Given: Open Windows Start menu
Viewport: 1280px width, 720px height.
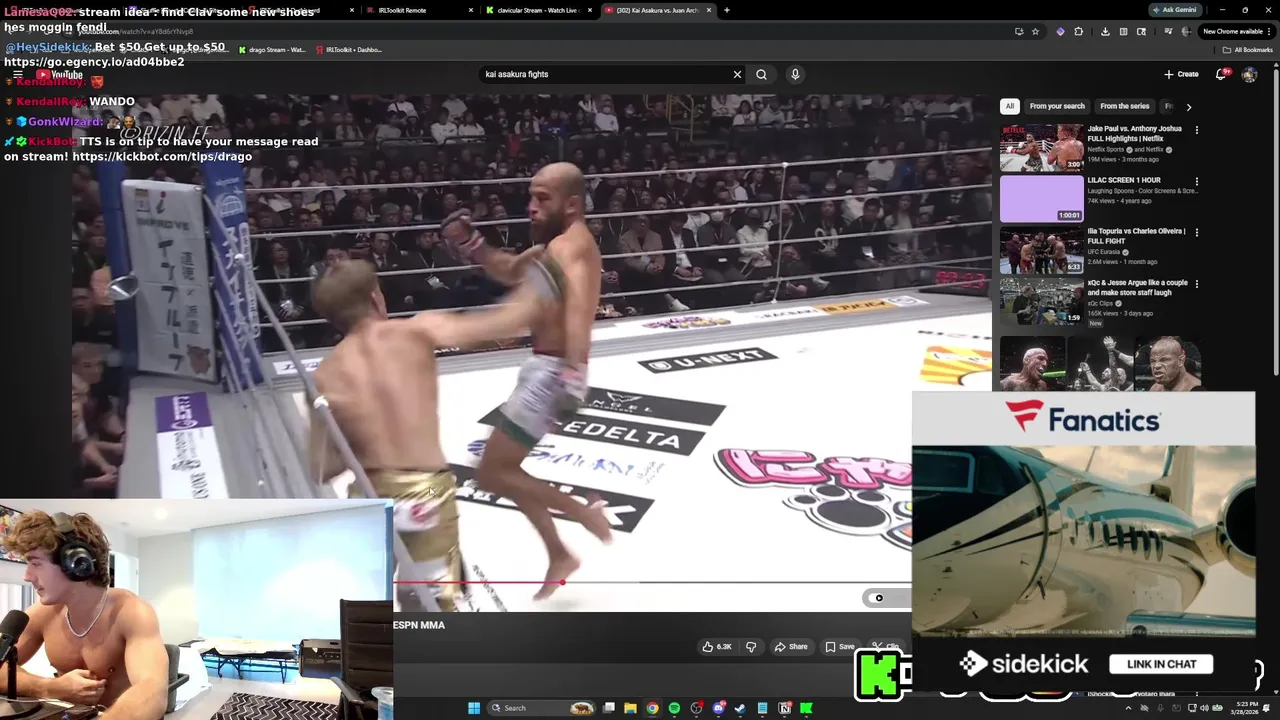Looking at the screenshot, I should 474,708.
